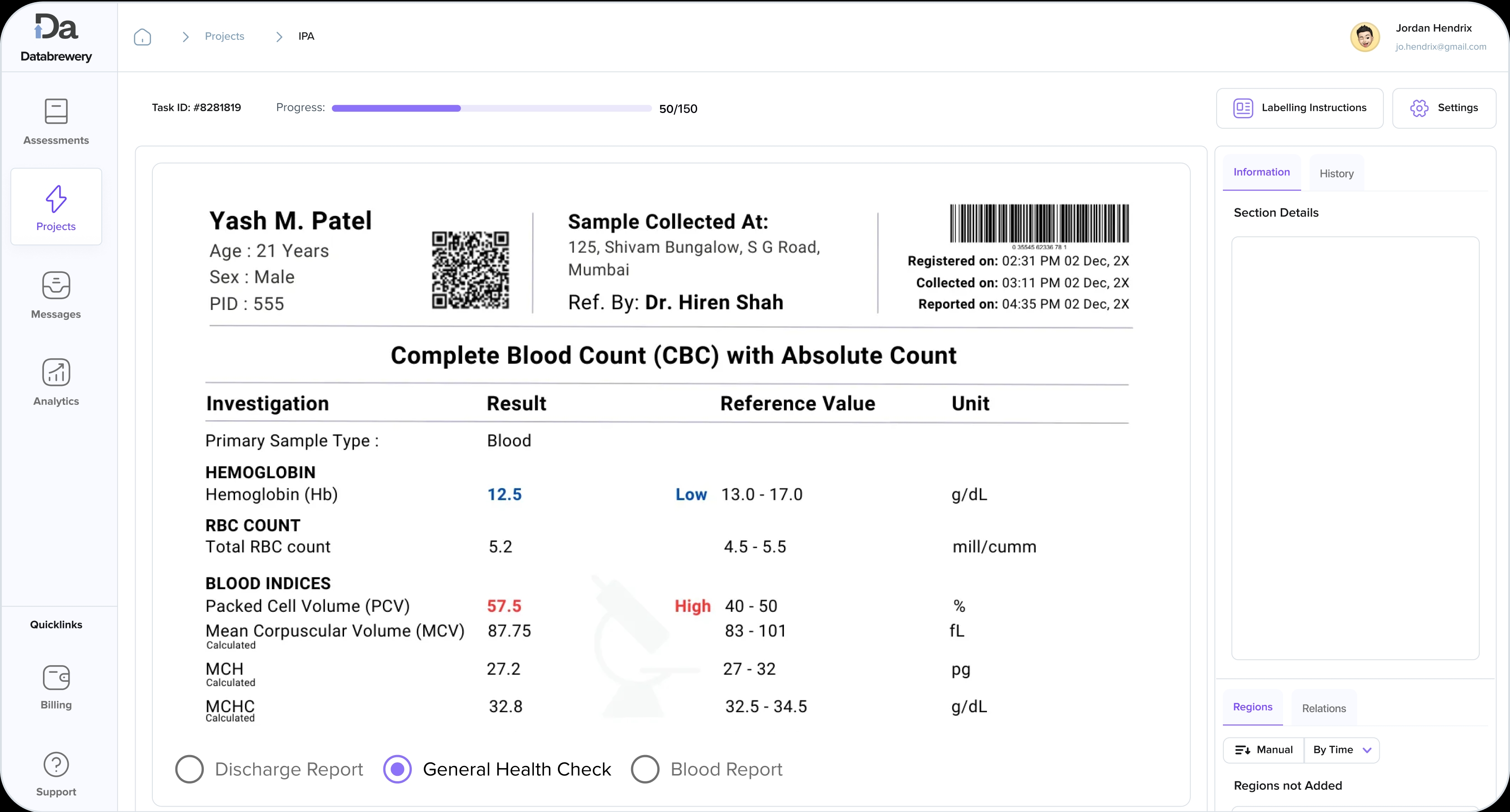Select the Discharge Report radio button
Viewport: 1510px width, 812px height.
189,769
